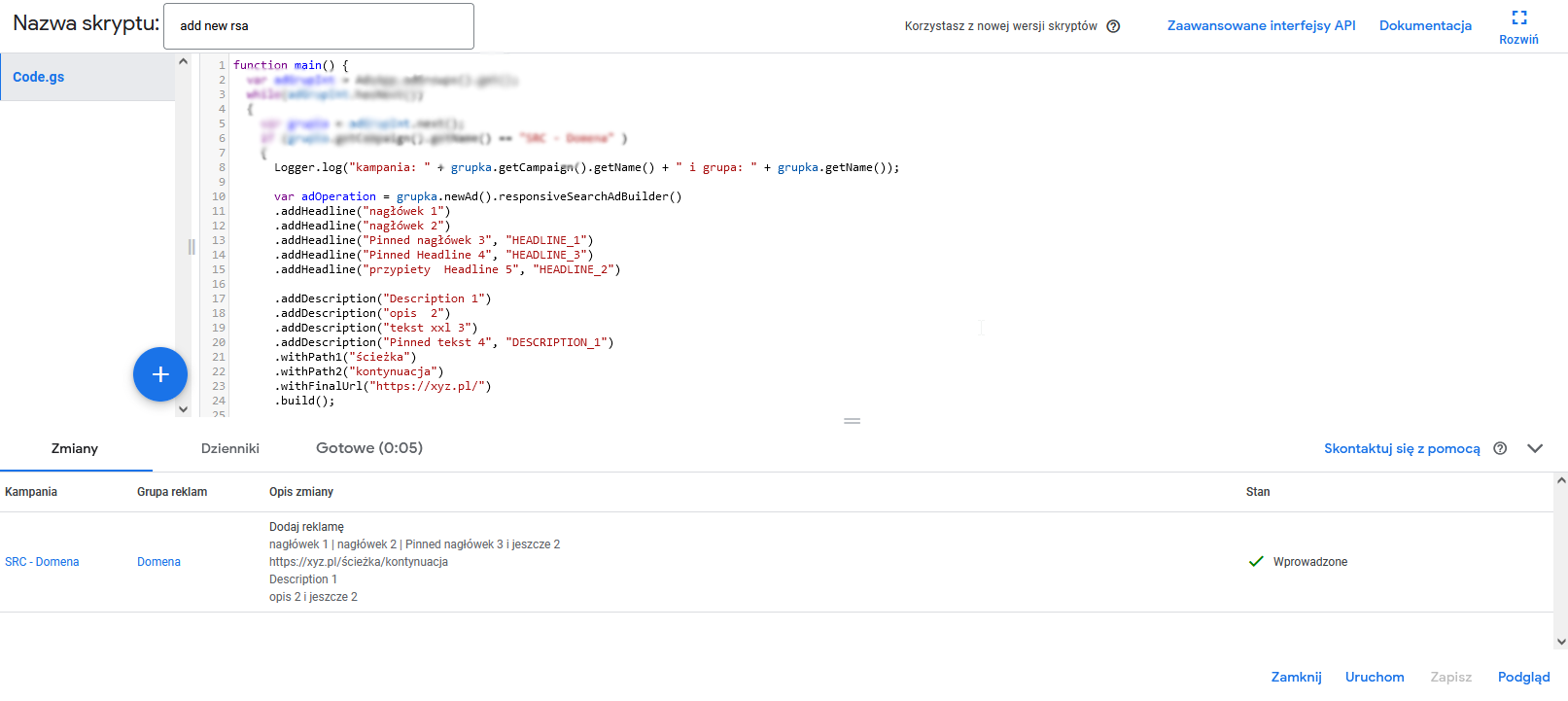The height and width of the screenshot is (701, 1568).
Task: Click the Uruchom button
Action: pos(1375,677)
